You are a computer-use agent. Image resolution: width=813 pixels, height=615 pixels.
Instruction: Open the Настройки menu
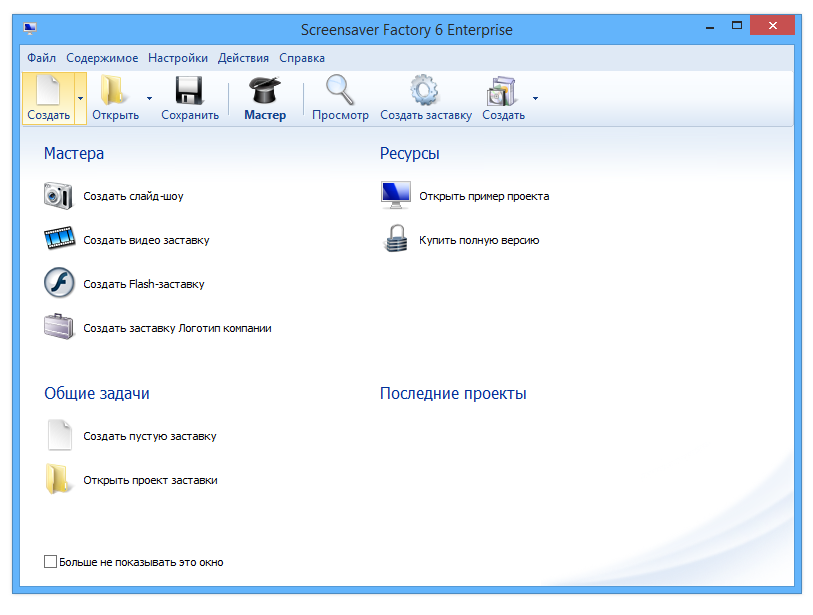pyautogui.click(x=177, y=58)
